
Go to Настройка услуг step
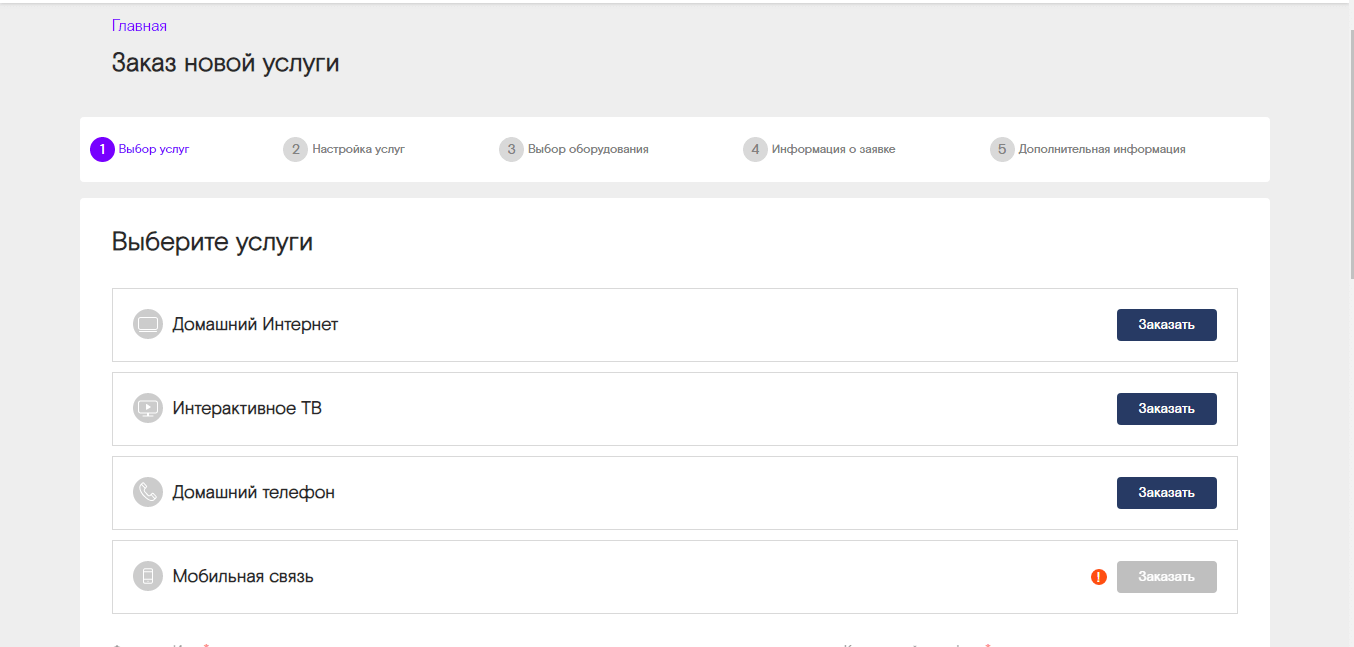point(358,150)
